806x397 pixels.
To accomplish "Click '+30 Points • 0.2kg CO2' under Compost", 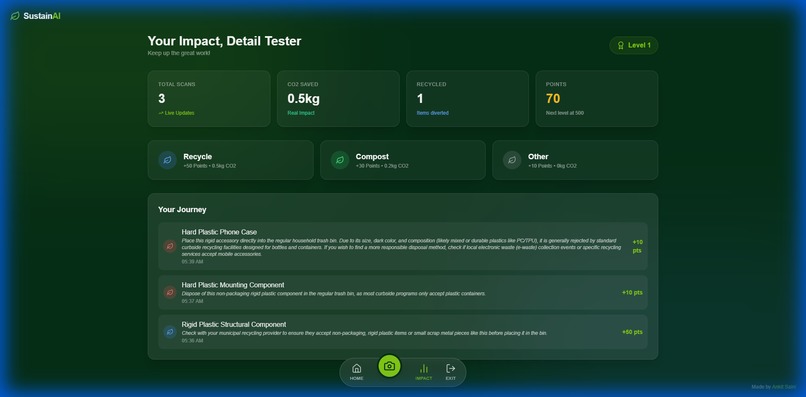I will click(x=382, y=166).
